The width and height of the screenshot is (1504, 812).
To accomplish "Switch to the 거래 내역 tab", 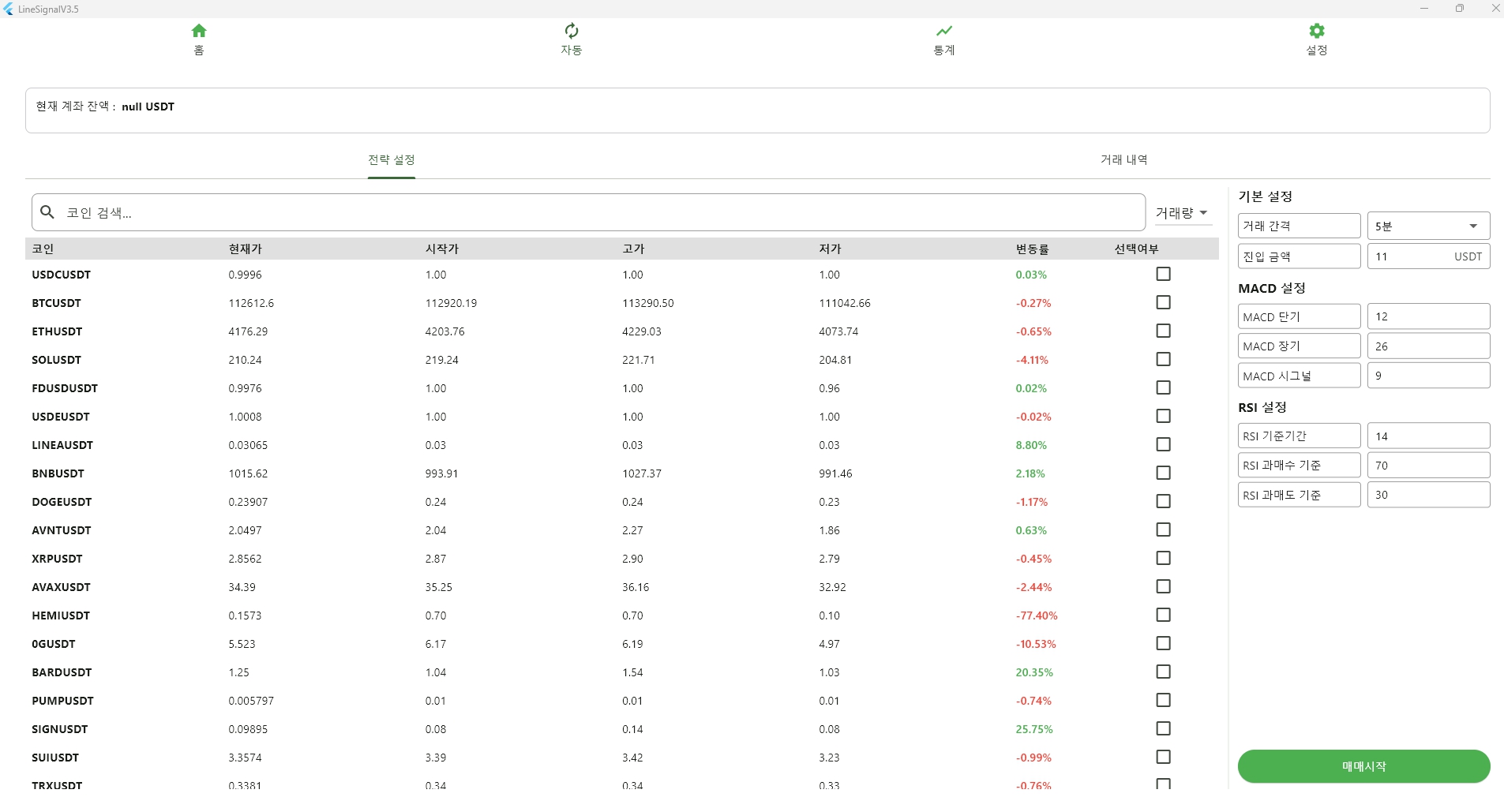I will pos(1123,159).
